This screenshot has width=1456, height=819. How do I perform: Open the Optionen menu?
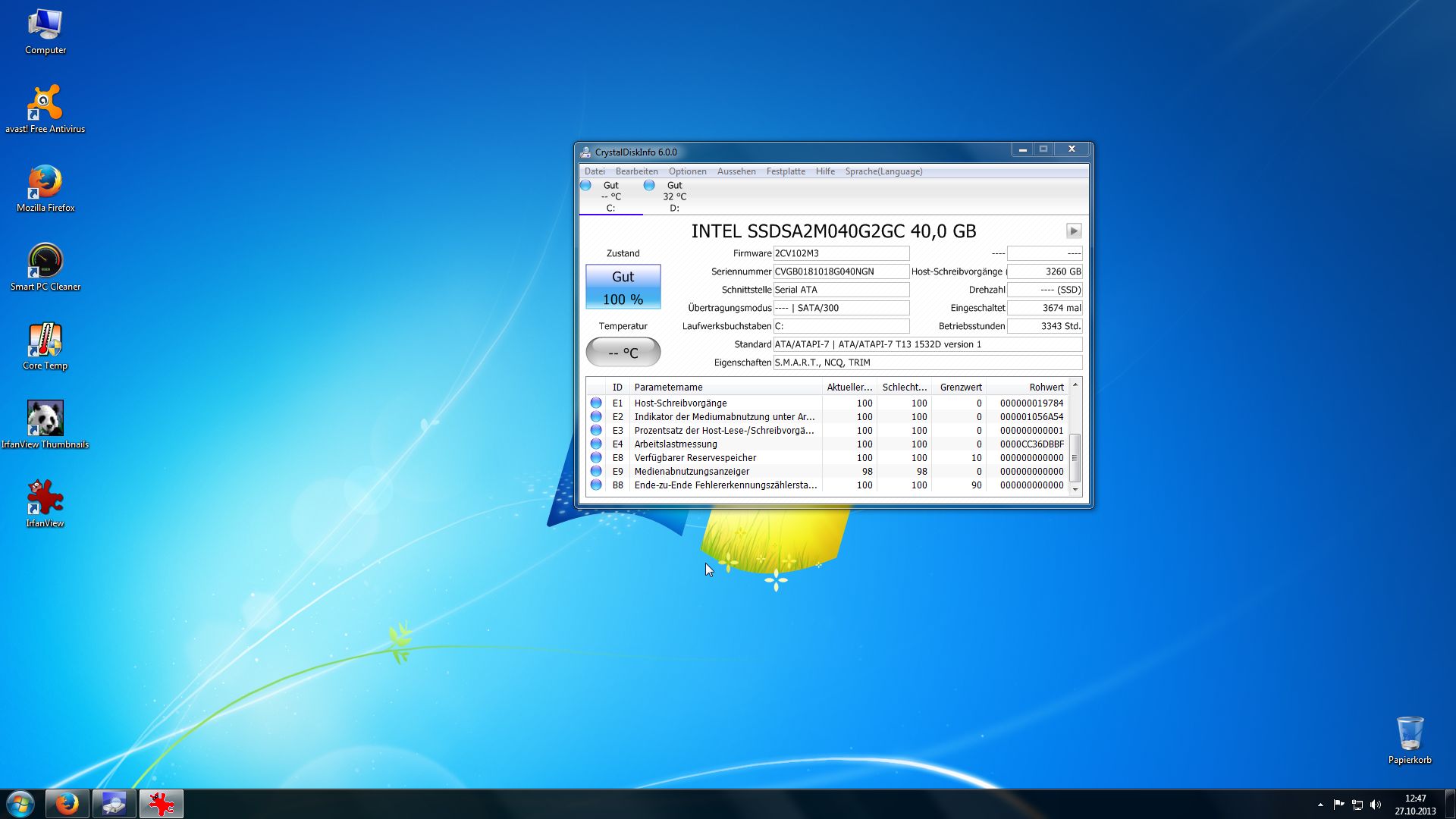688,171
